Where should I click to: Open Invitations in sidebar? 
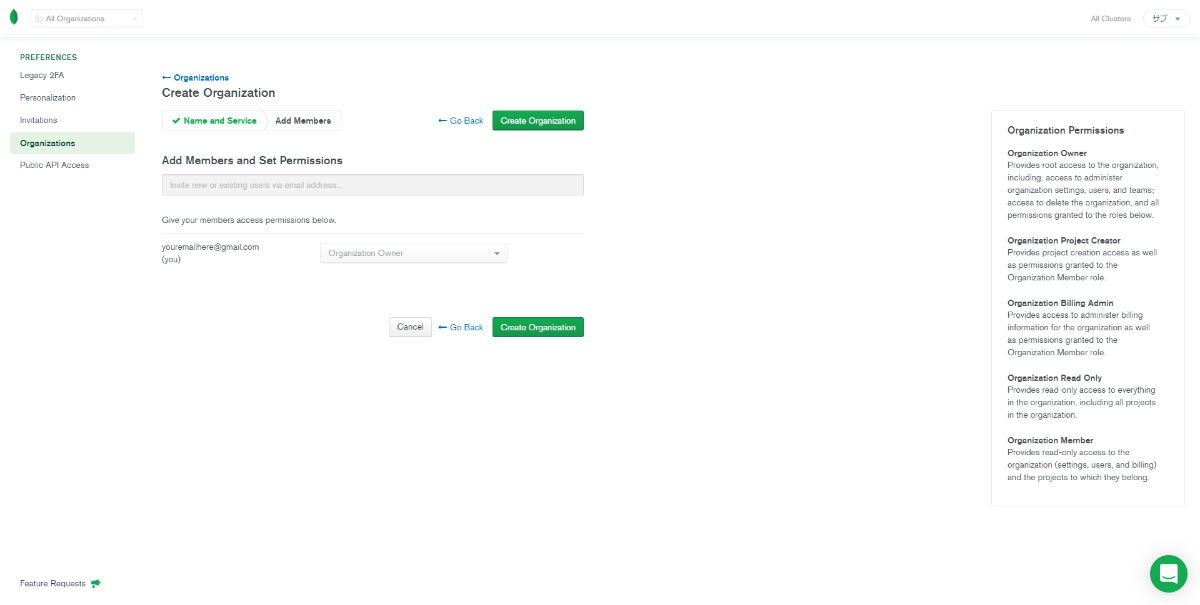(39, 120)
